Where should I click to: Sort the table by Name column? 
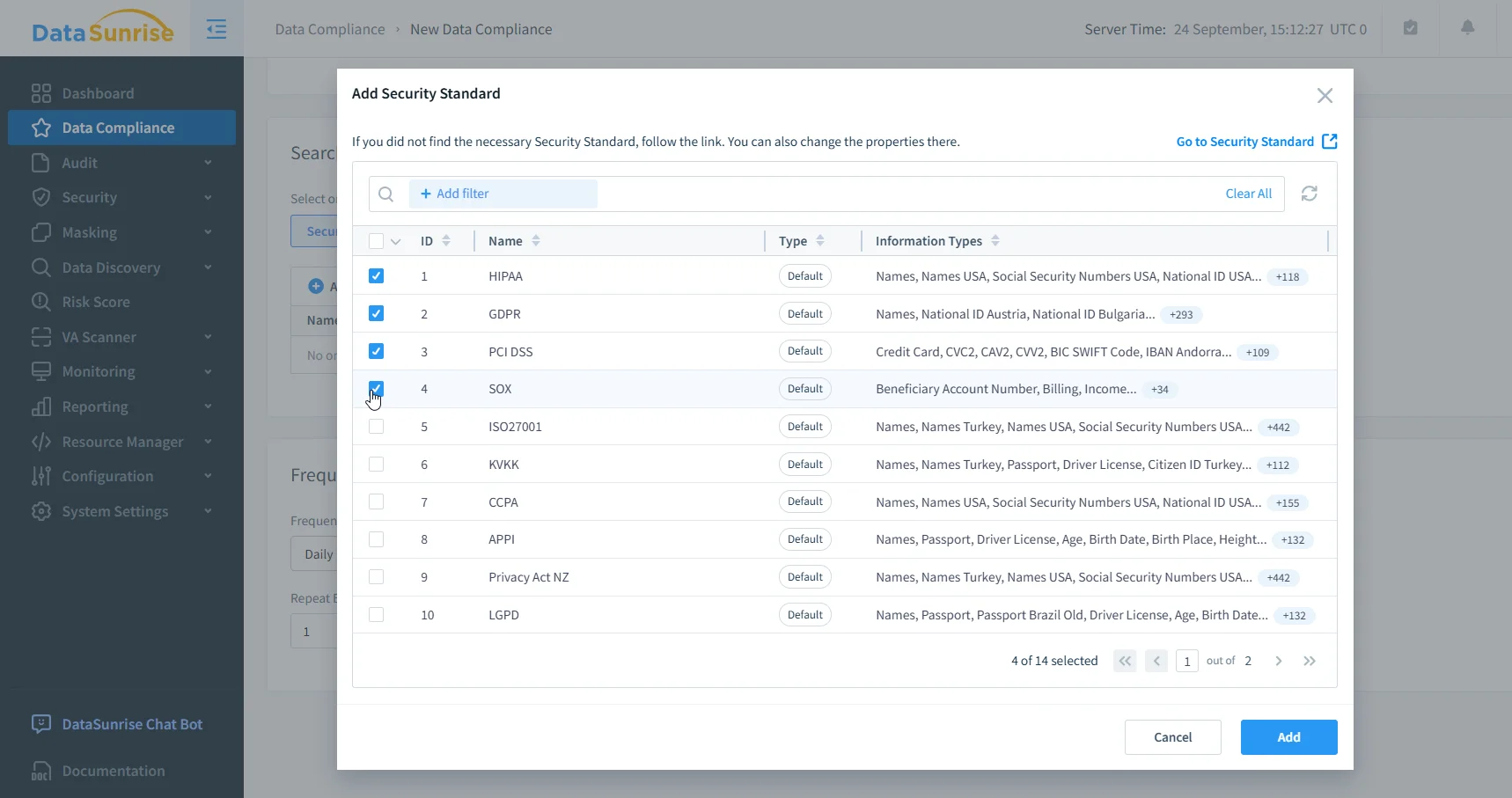536,240
